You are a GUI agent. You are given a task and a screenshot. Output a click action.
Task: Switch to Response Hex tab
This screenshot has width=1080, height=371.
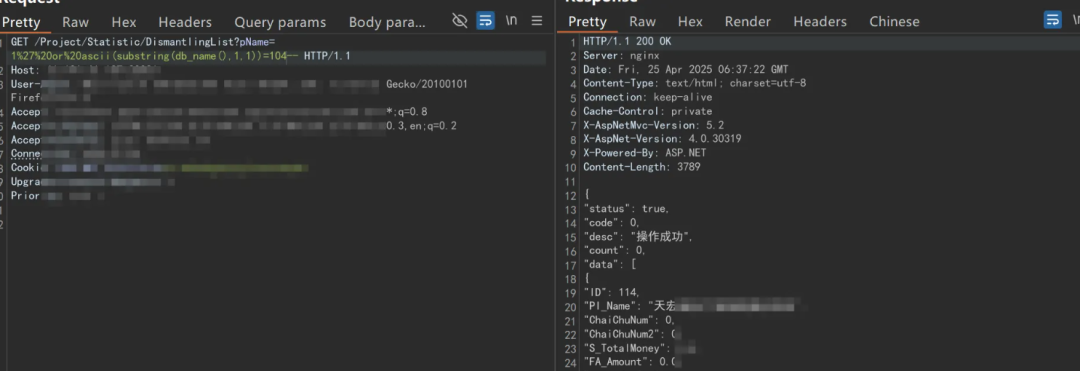click(x=690, y=22)
